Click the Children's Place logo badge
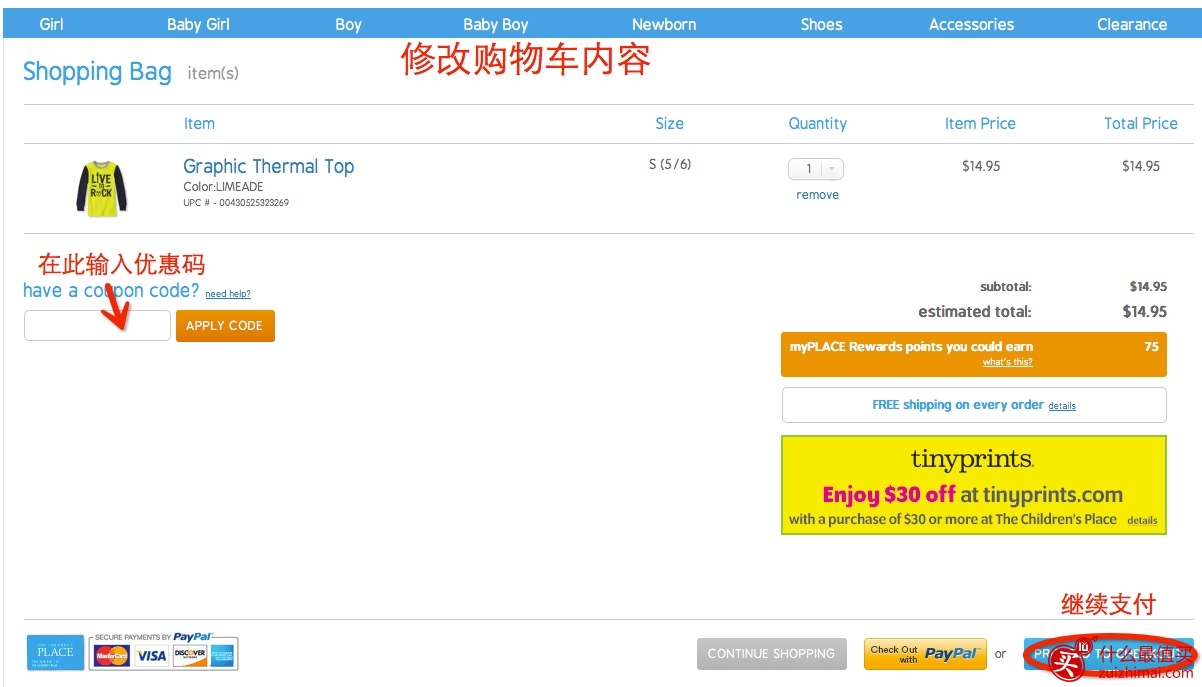The width and height of the screenshot is (1202, 687). pyautogui.click(x=55, y=652)
